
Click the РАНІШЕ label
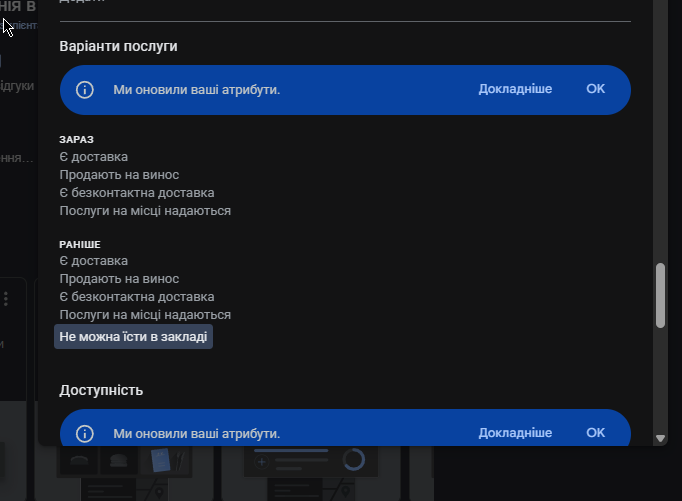click(x=80, y=244)
